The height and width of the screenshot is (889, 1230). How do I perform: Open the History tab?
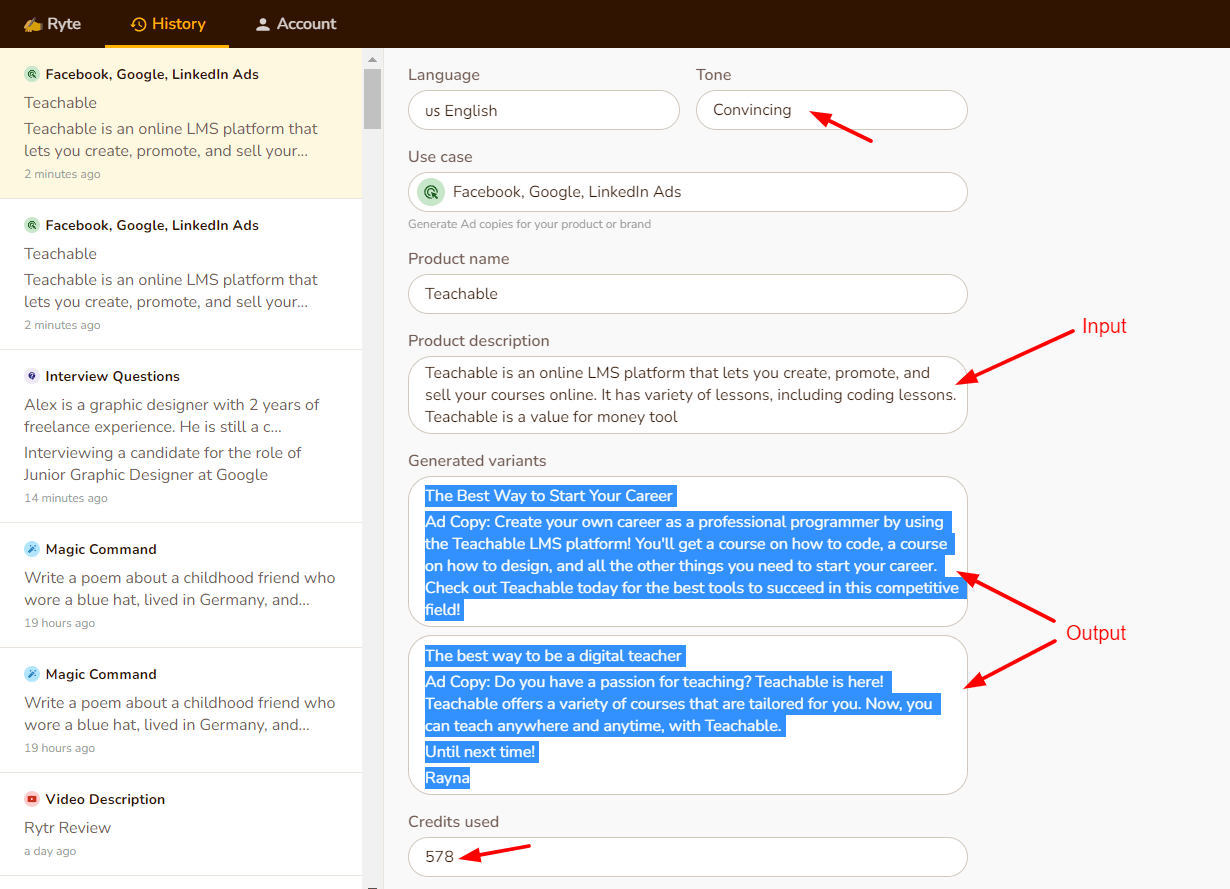(168, 24)
